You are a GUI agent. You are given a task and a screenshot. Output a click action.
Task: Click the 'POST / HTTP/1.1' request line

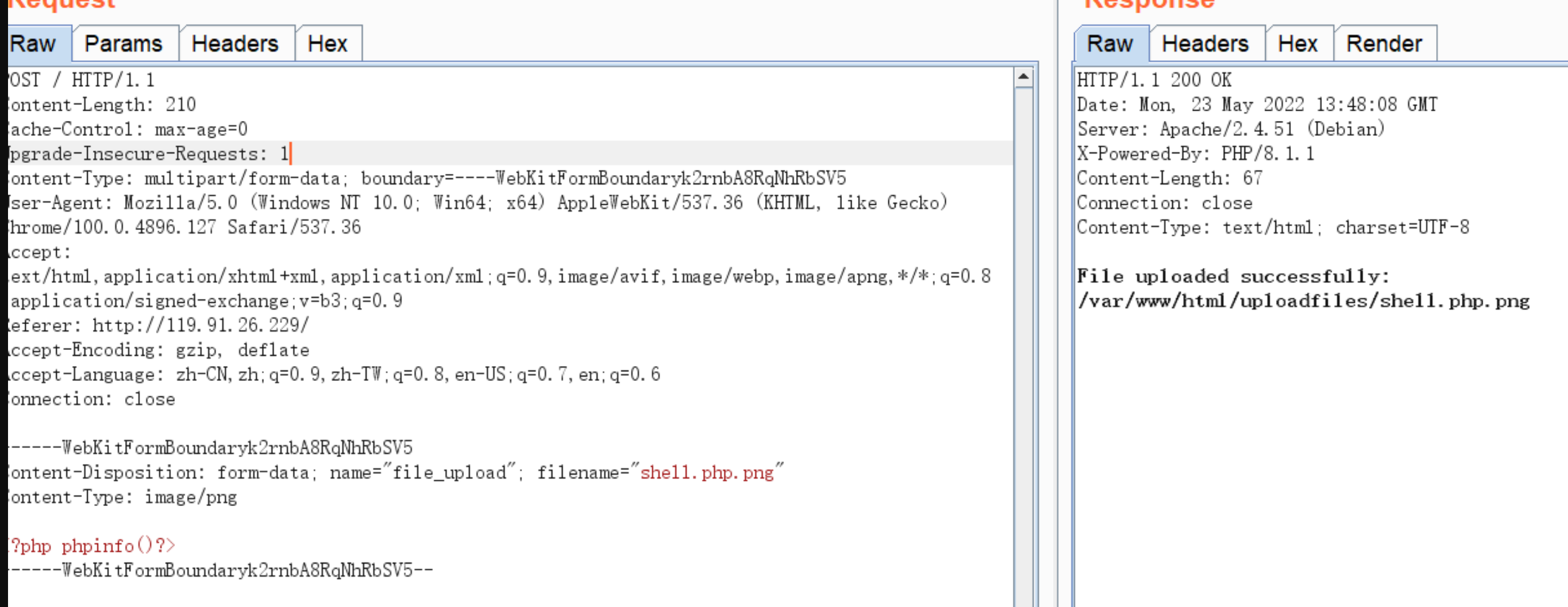(81, 80)
